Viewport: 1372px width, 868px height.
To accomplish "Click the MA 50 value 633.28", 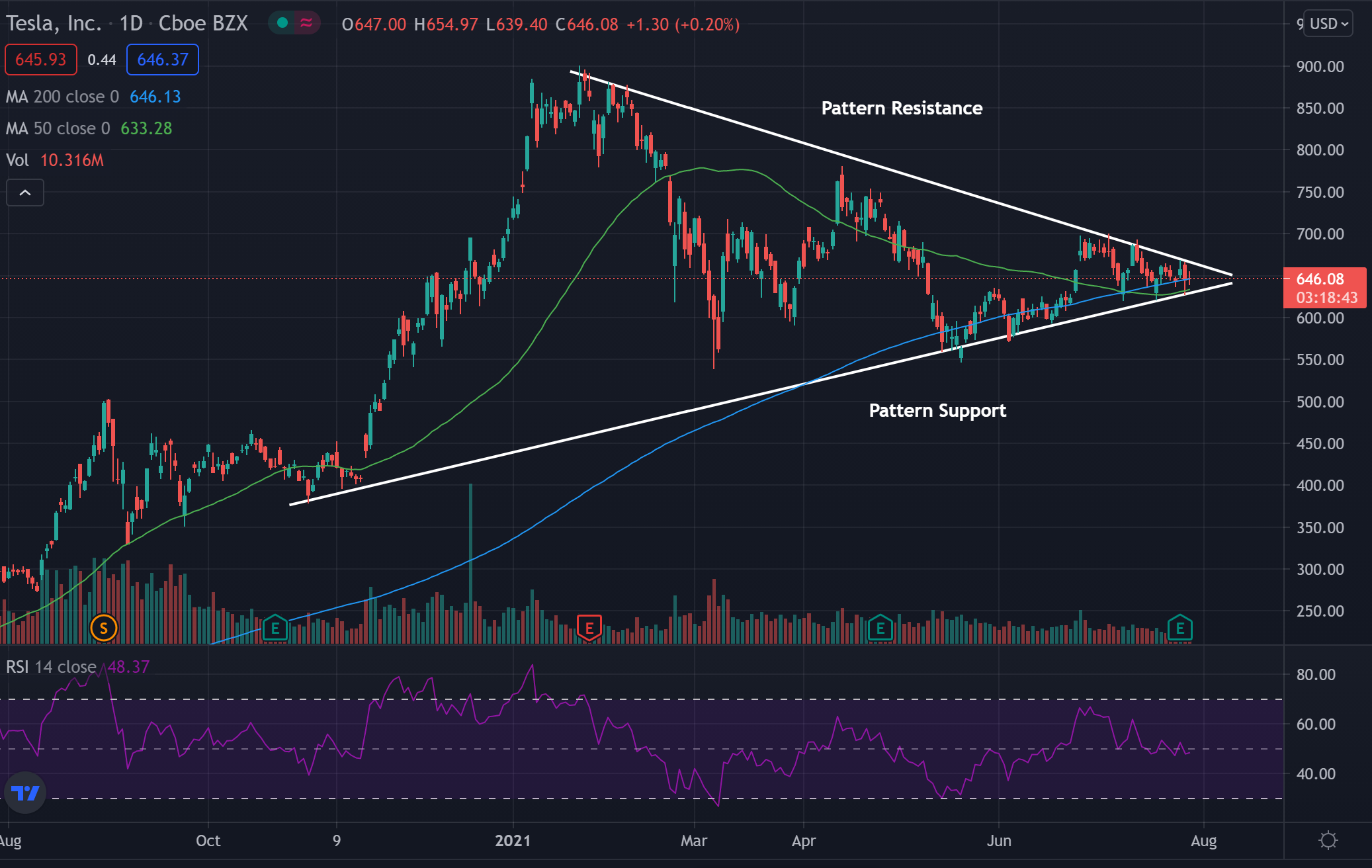I will (146, 128).
